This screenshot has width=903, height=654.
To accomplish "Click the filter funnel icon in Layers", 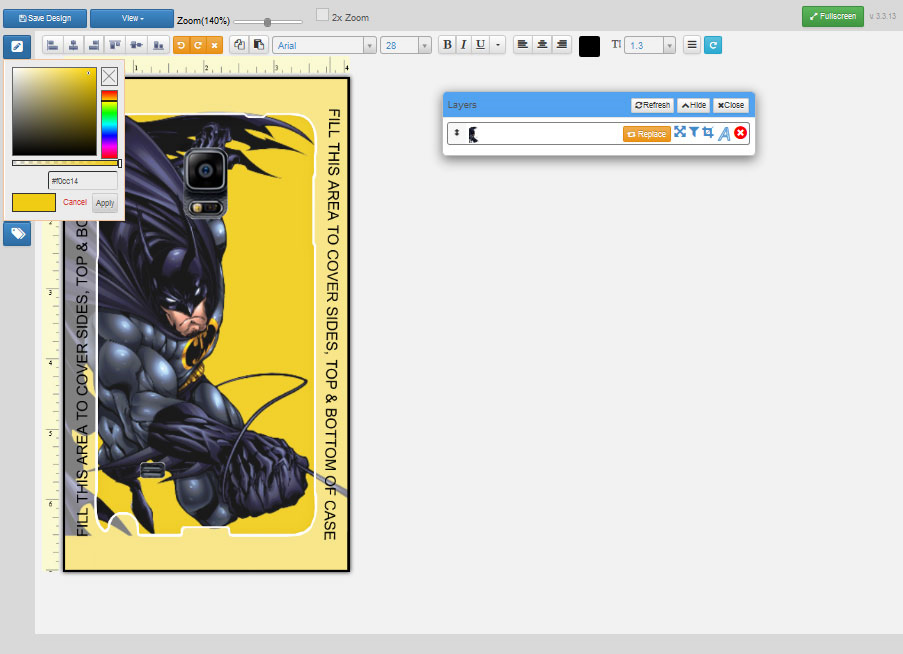I will [x=694, y=133].
